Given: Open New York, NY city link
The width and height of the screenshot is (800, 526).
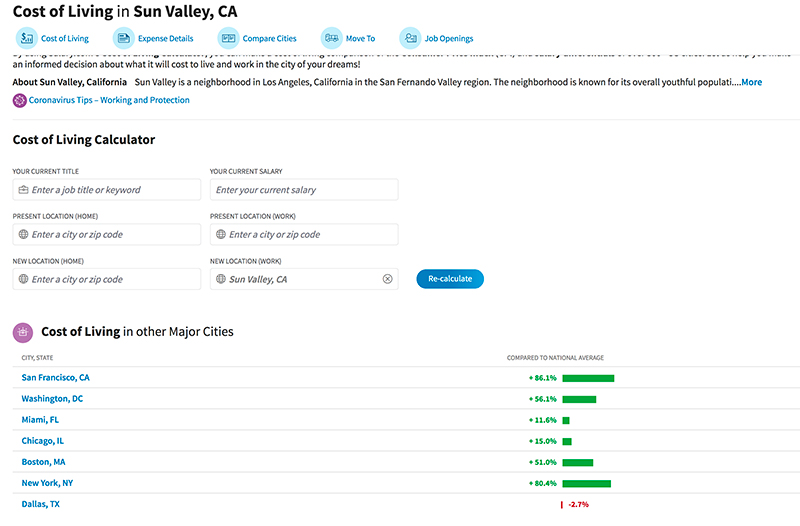Looking at the screenshot, I should [47, 483].
